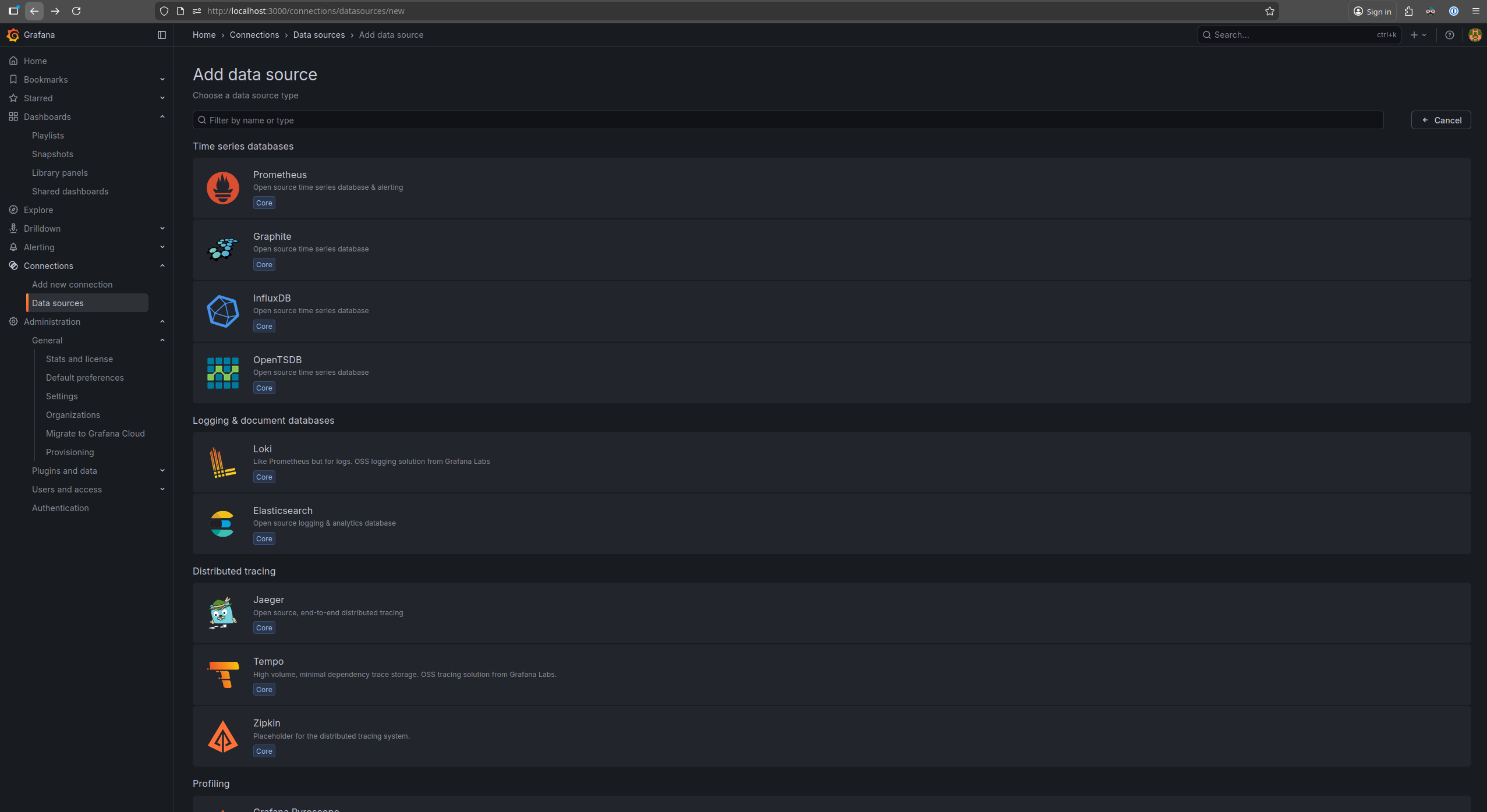The height and width of the screenshot is (812, 1487).
Task: Toggle the sidebar dock menu button
Action: pos(162,35)
